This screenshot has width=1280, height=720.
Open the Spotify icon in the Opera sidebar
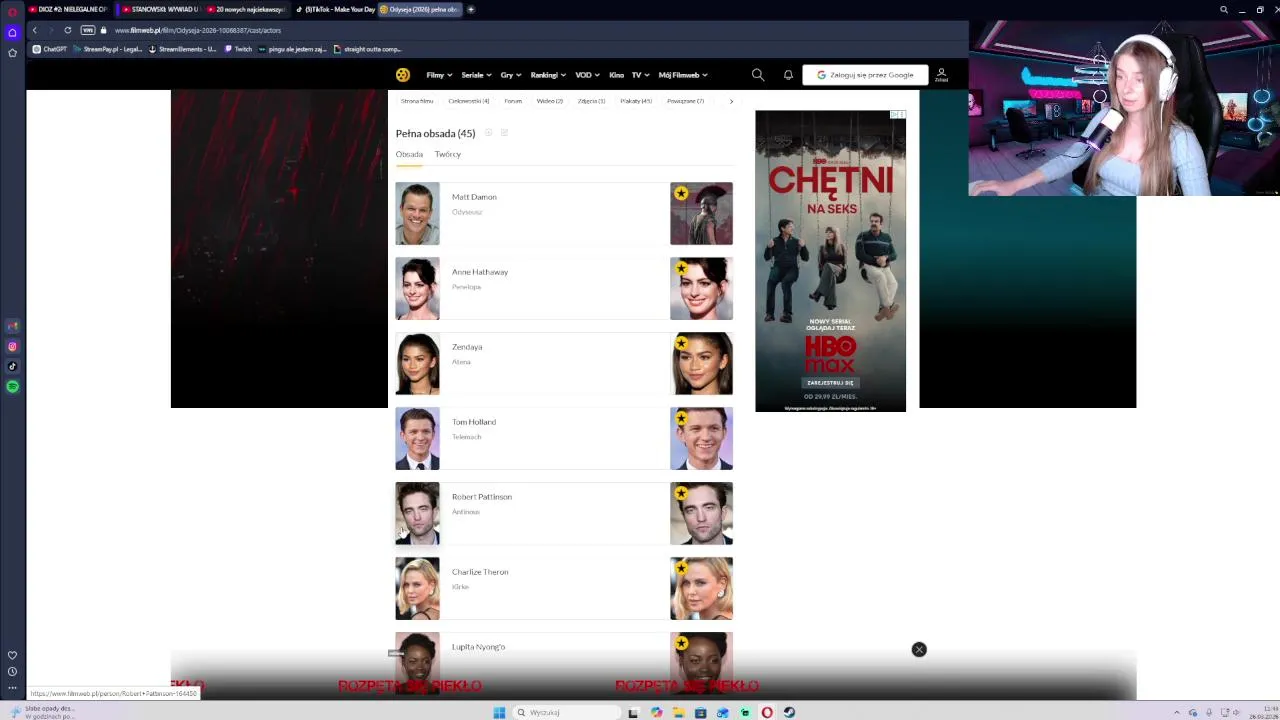(12, 386)
